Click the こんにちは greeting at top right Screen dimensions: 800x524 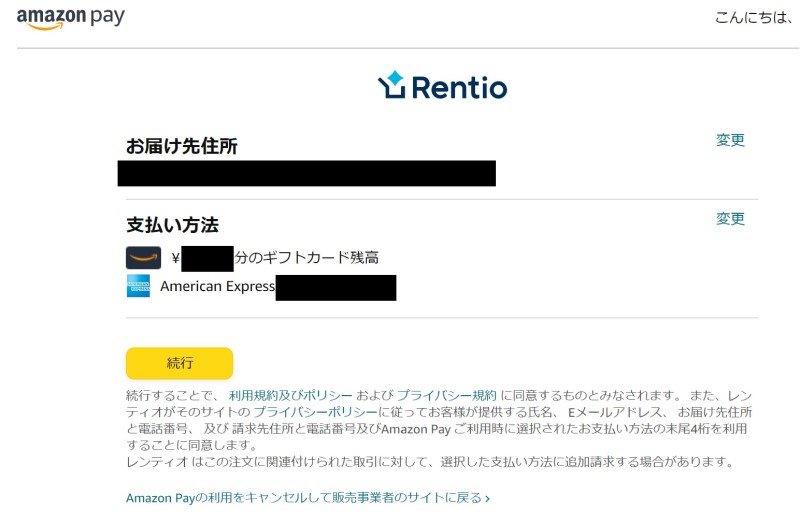[x=753, y=18]
